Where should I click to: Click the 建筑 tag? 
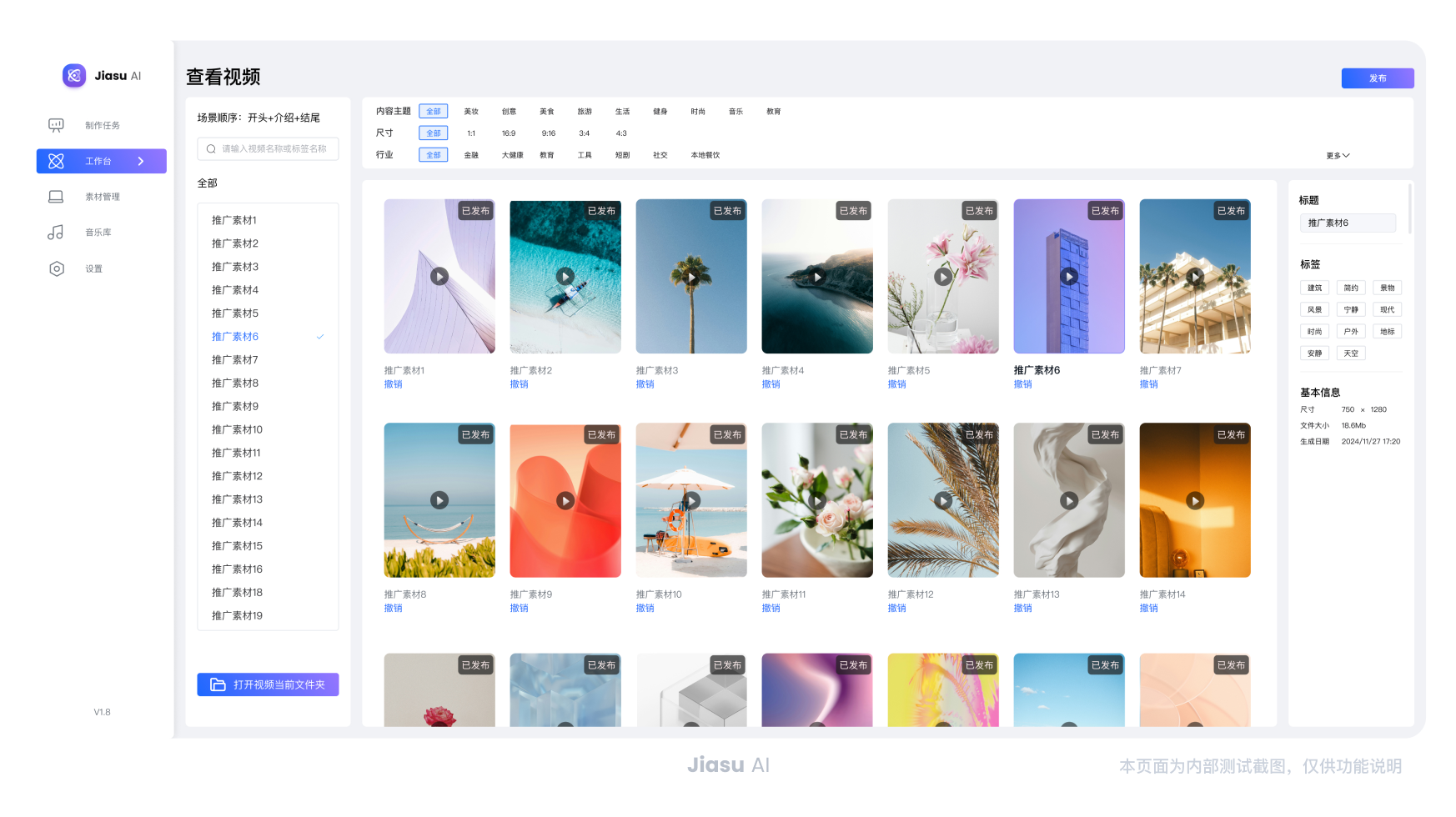point(1314,288)
